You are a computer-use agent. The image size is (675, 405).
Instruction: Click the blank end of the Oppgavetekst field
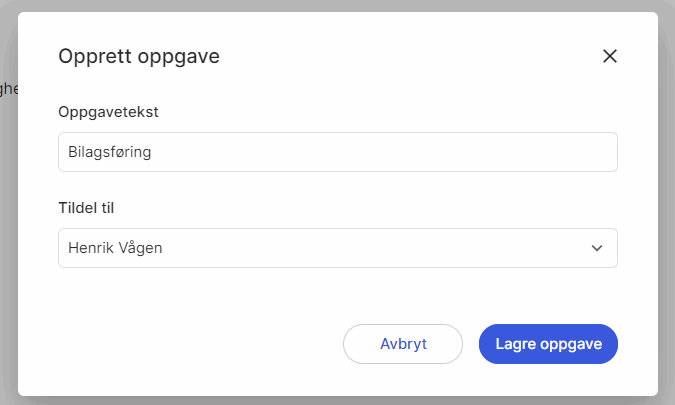(500, 152)
